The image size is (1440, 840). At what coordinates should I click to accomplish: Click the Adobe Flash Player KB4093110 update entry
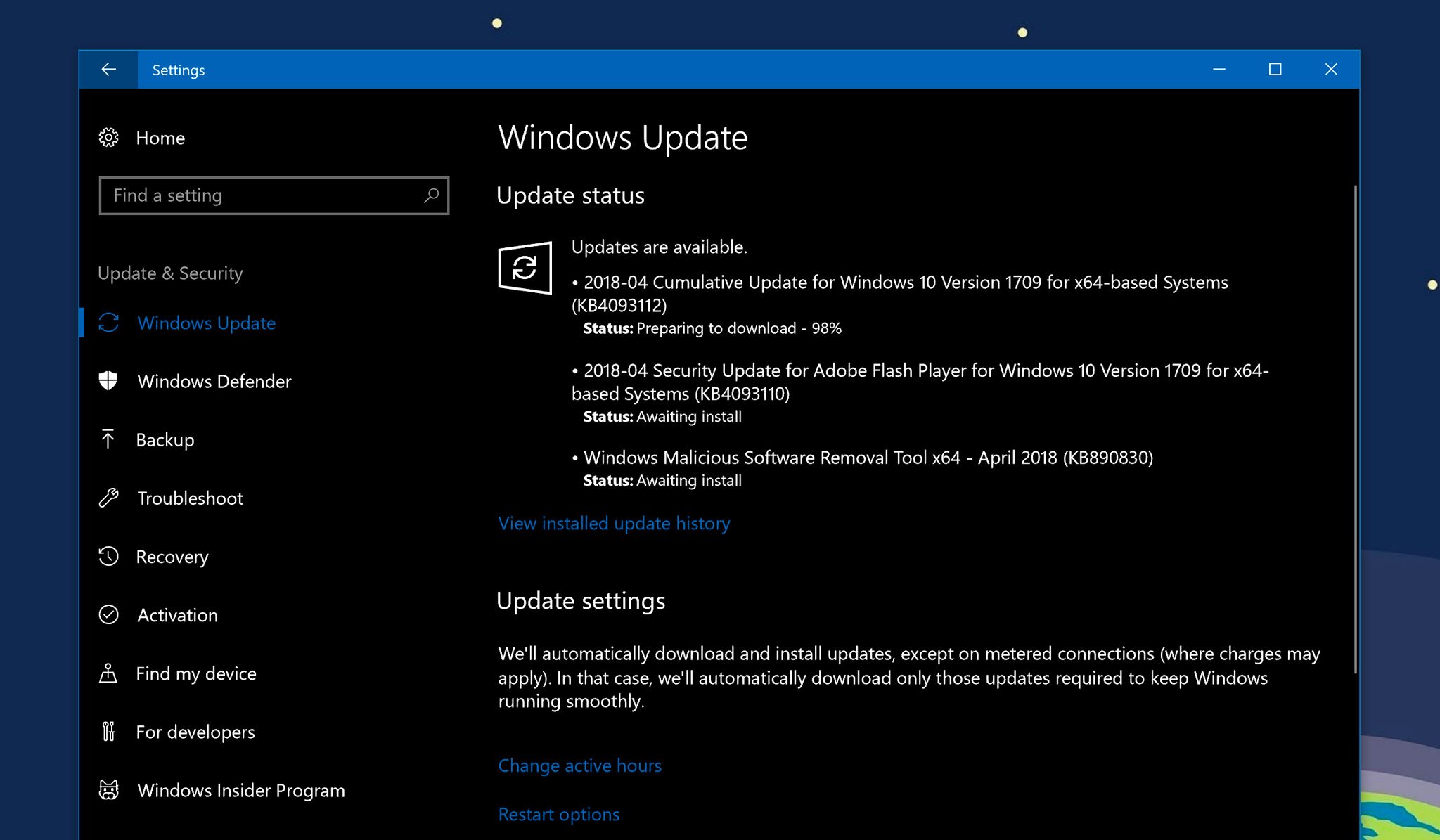point(920,382)
